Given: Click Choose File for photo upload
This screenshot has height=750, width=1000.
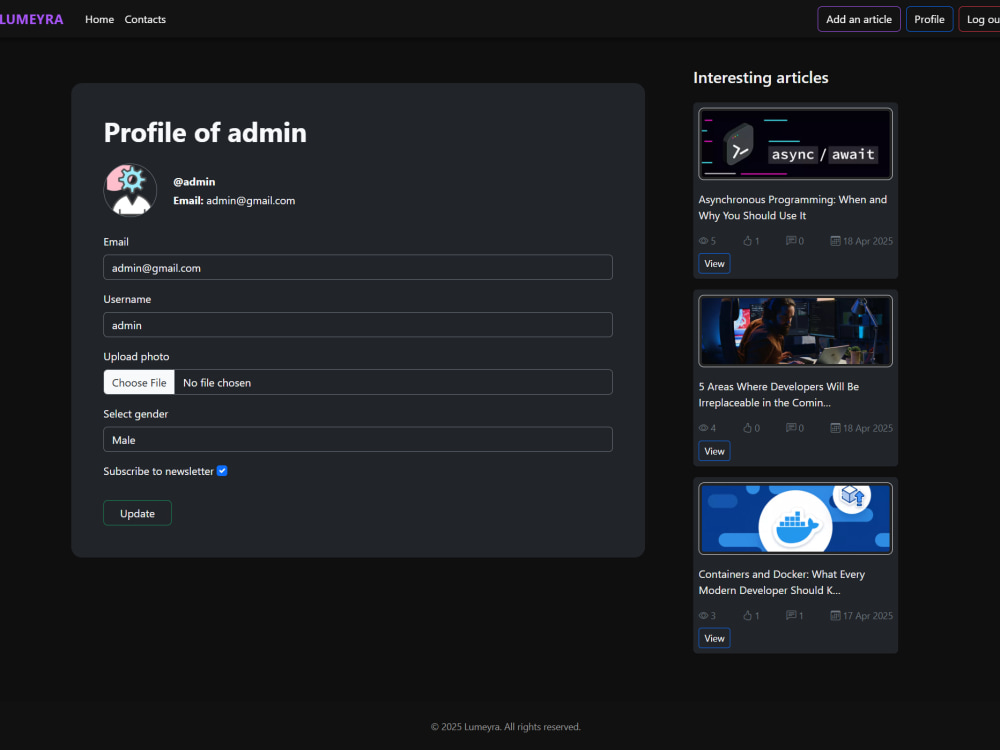Looking at the screenshot, I should (x=139, y=382).
